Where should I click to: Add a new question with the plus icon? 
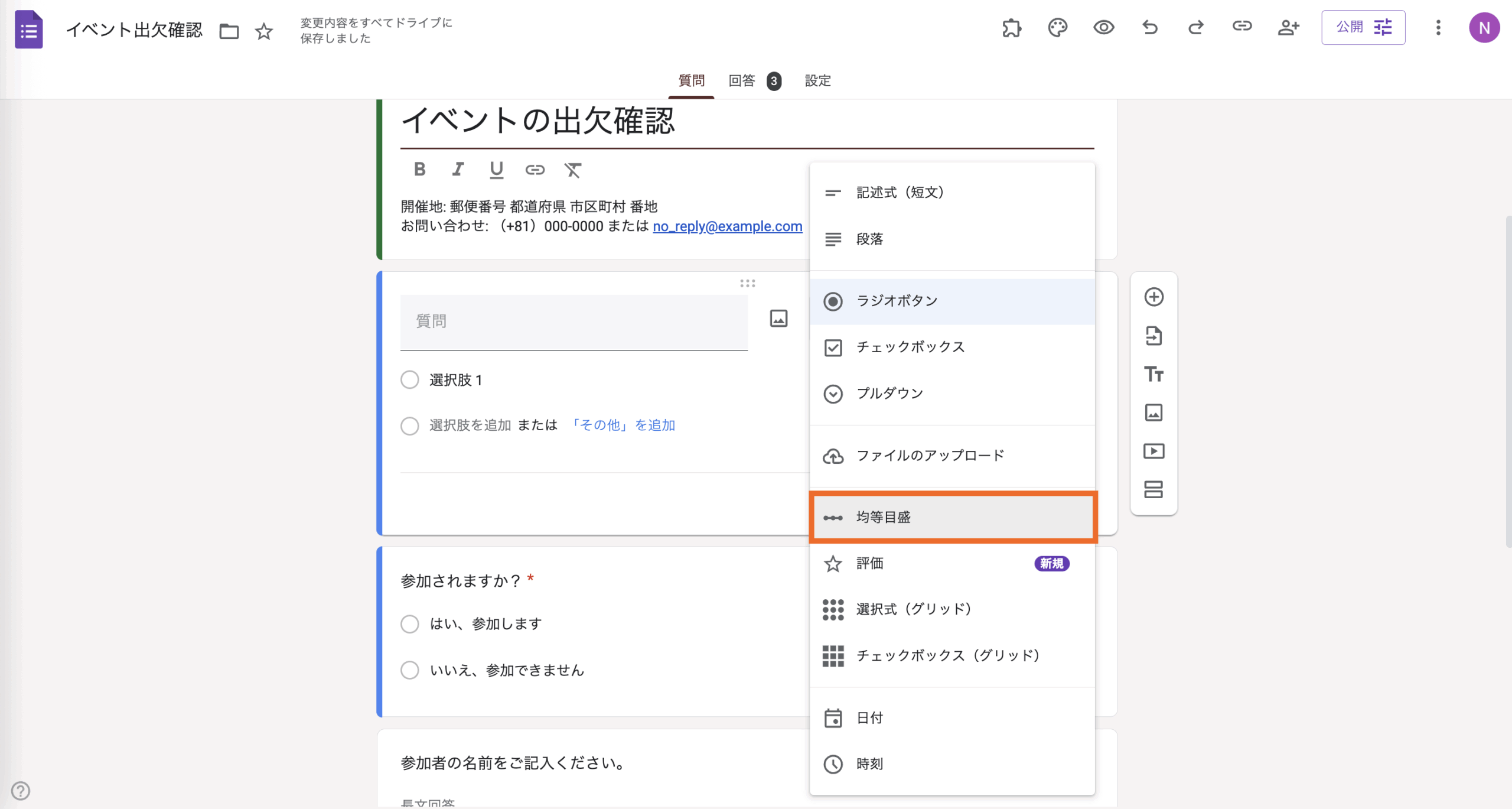1154,297
